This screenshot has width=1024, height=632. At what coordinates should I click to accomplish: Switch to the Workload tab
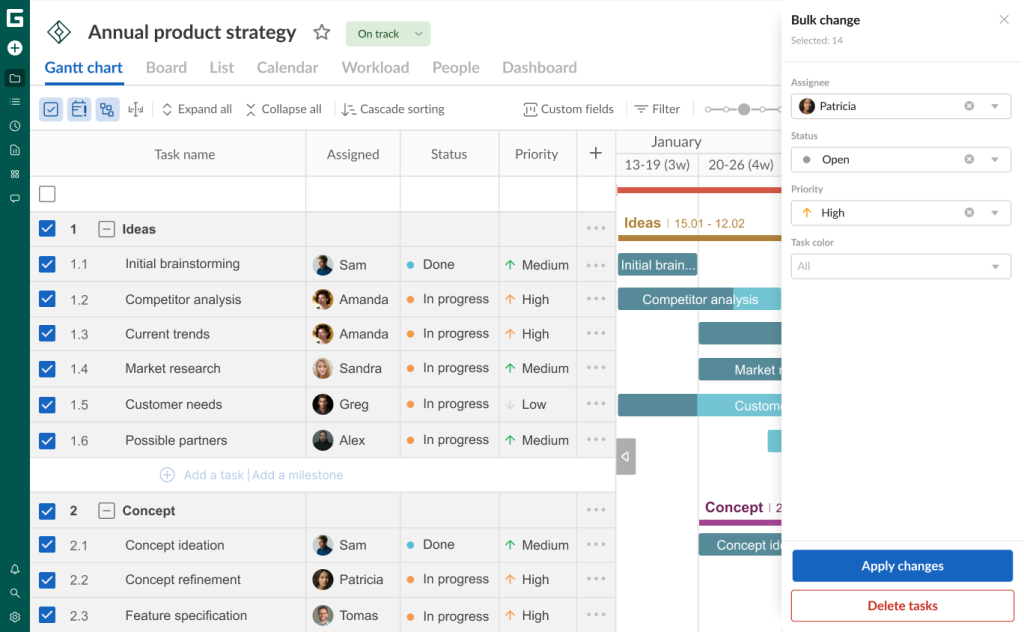pyautogui.click(x=375, y=67)
